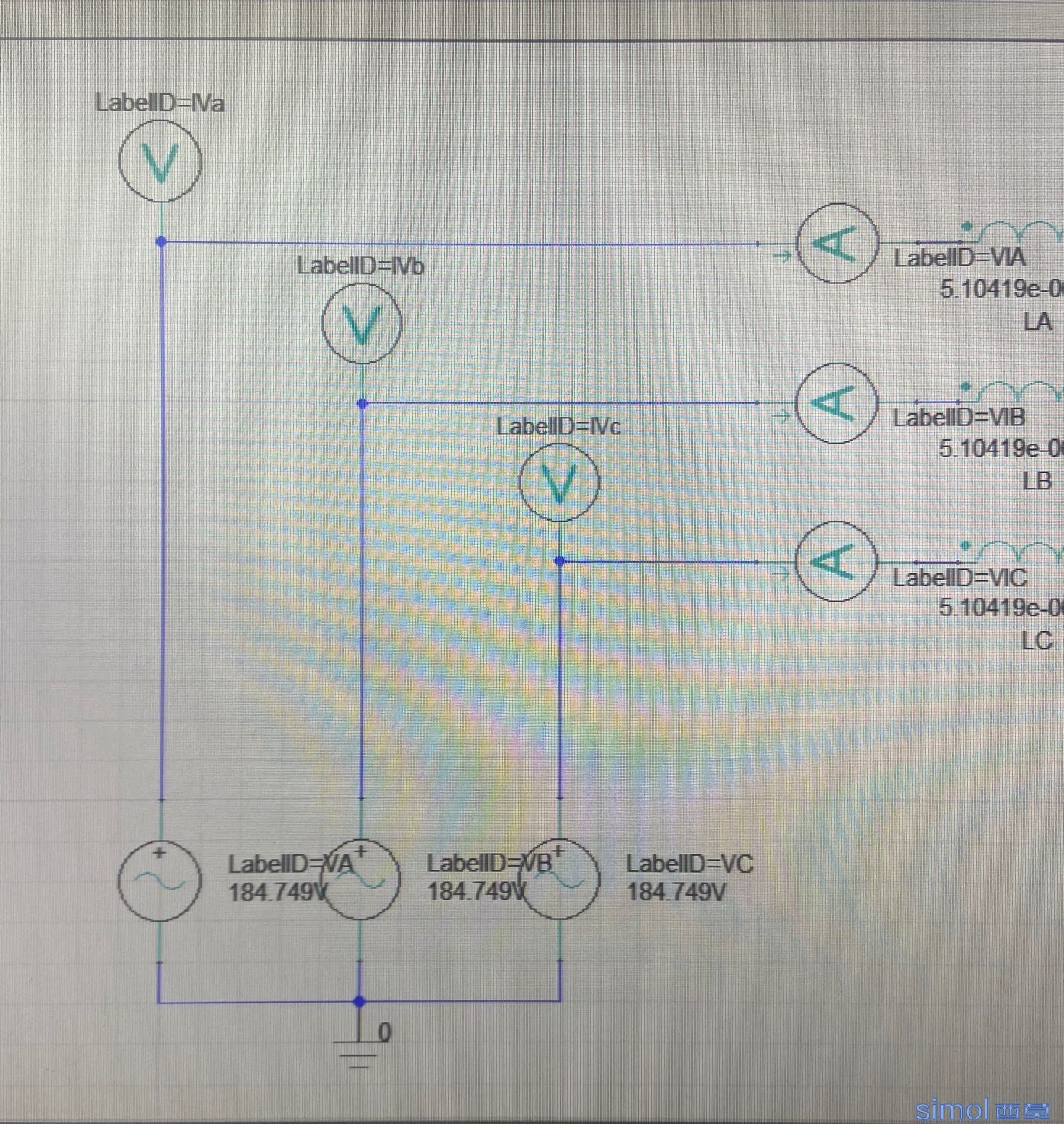Select the IVc voltmeter symbol
This screenshot has height=1124, width=1064.
(559, 483)
